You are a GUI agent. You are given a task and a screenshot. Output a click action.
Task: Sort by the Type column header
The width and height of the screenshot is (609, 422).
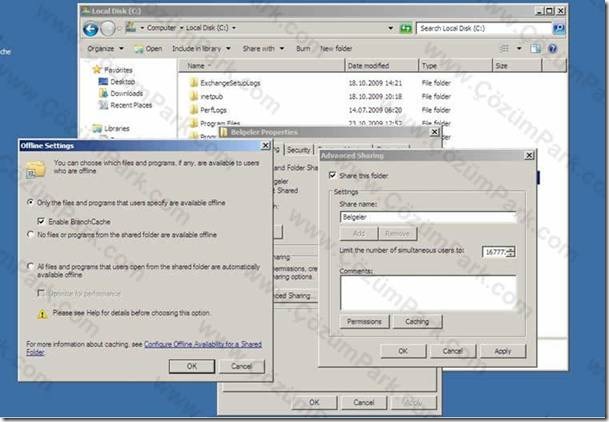456,66
